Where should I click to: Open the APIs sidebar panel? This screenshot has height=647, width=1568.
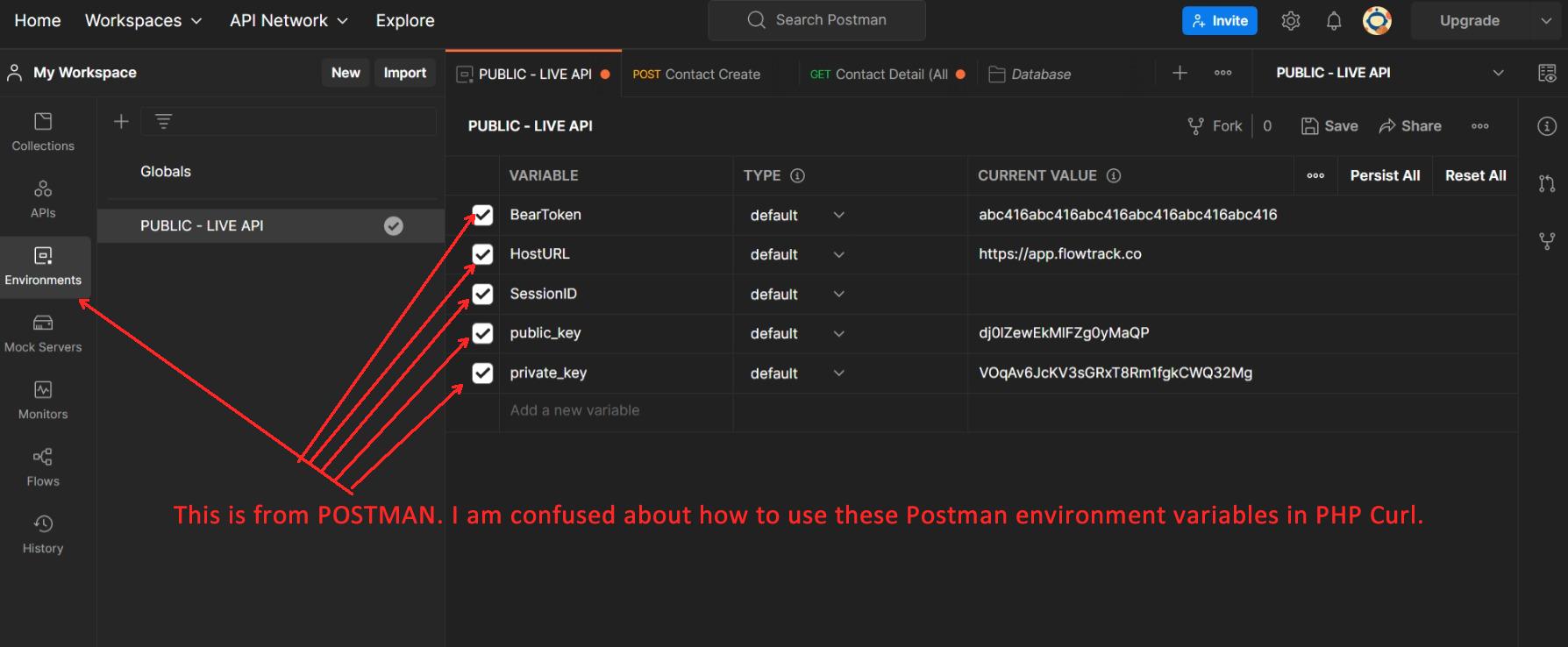(x=43, y=200)
